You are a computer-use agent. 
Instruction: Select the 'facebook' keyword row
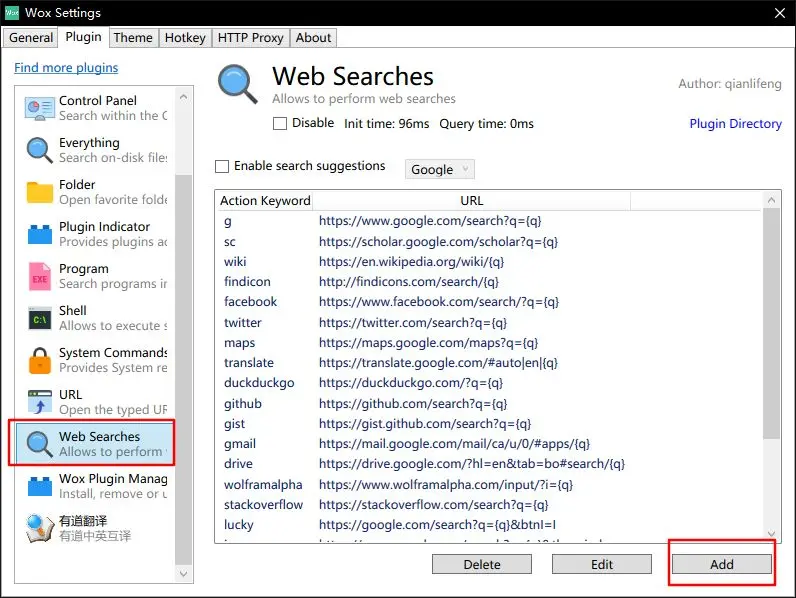488,302
